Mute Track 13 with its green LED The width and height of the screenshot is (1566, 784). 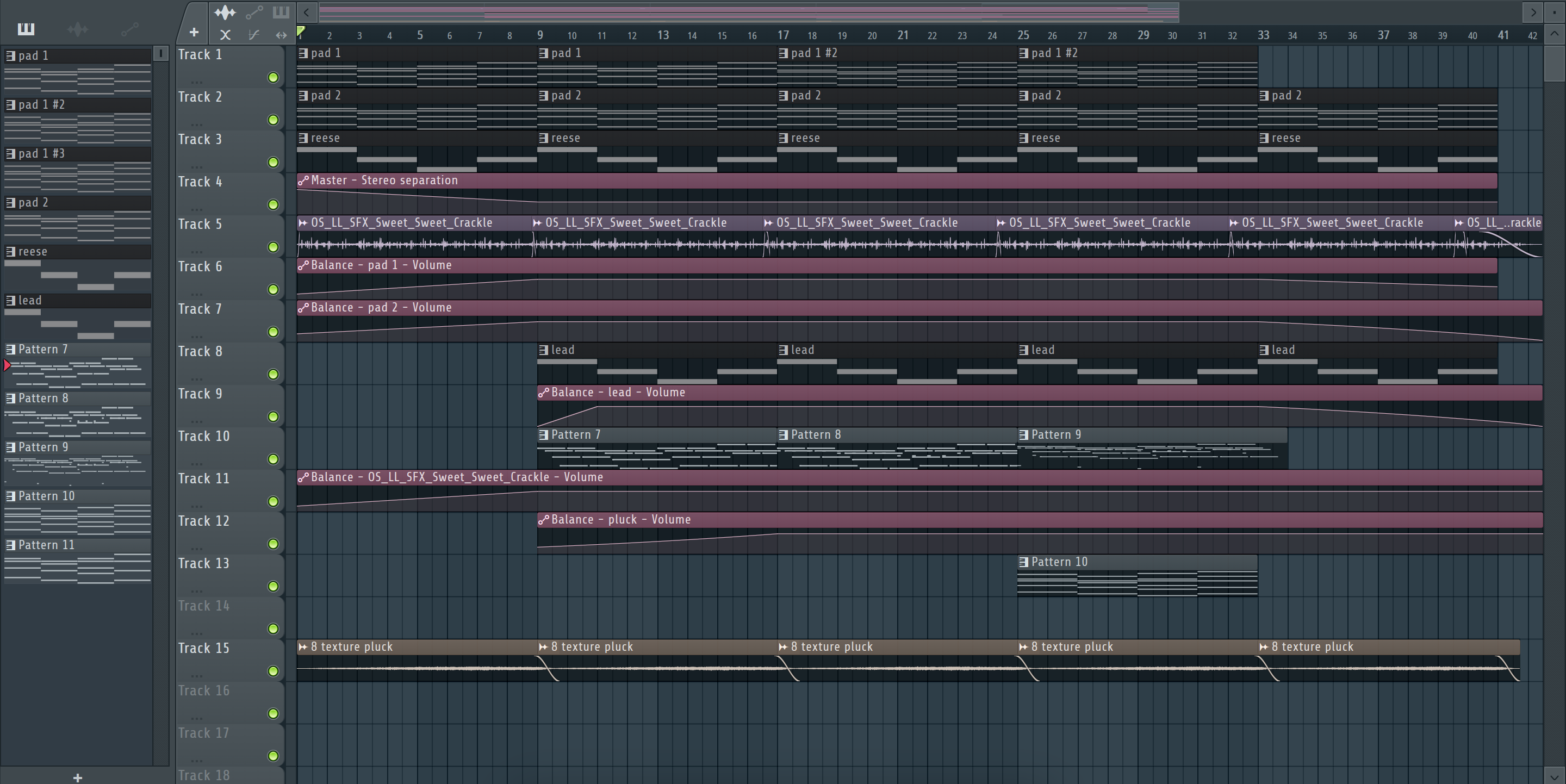coord(273,587)
